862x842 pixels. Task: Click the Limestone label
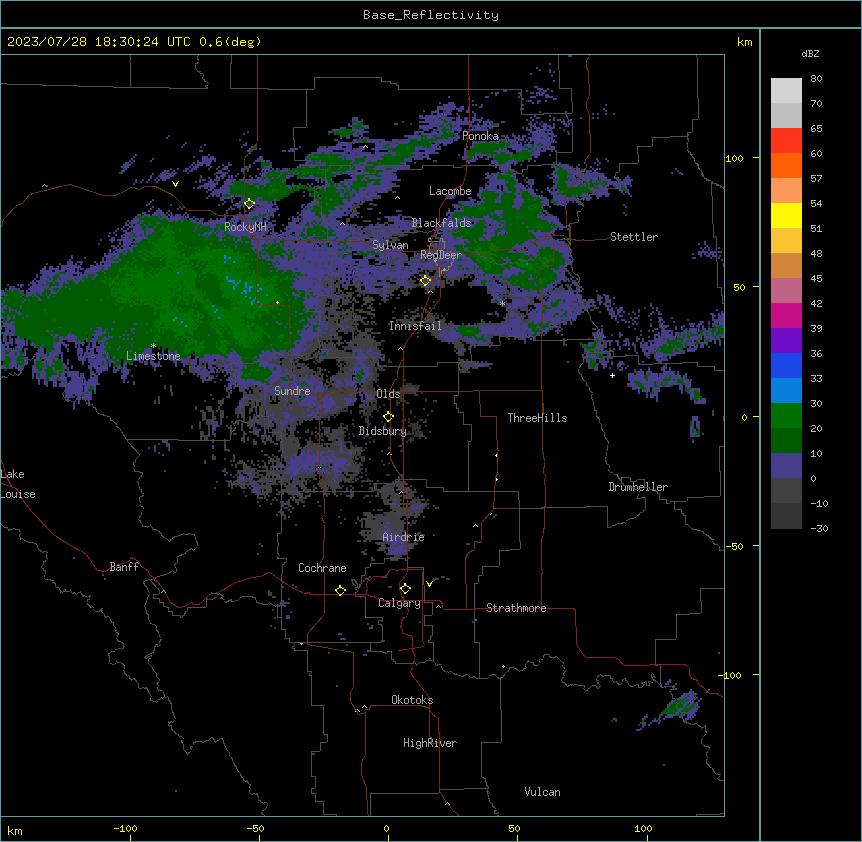click(153, 356)
